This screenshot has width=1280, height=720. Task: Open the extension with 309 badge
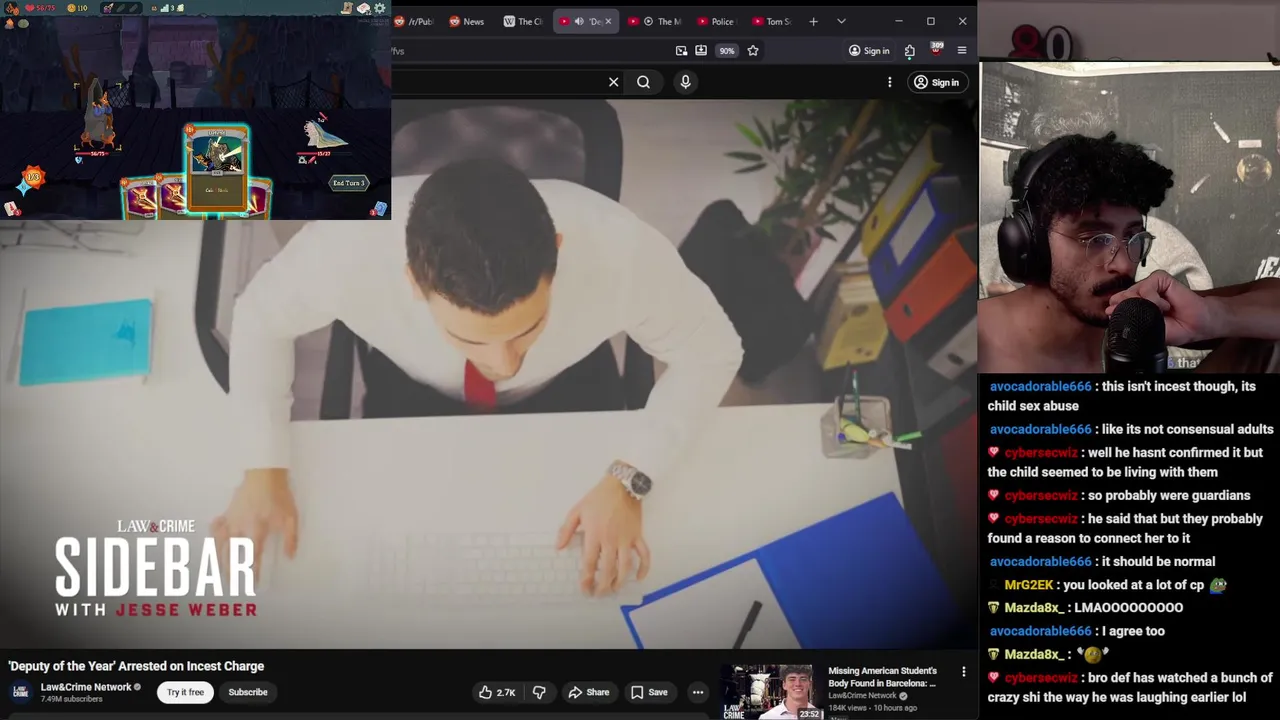pyautogui.click(x=936, y=50)
